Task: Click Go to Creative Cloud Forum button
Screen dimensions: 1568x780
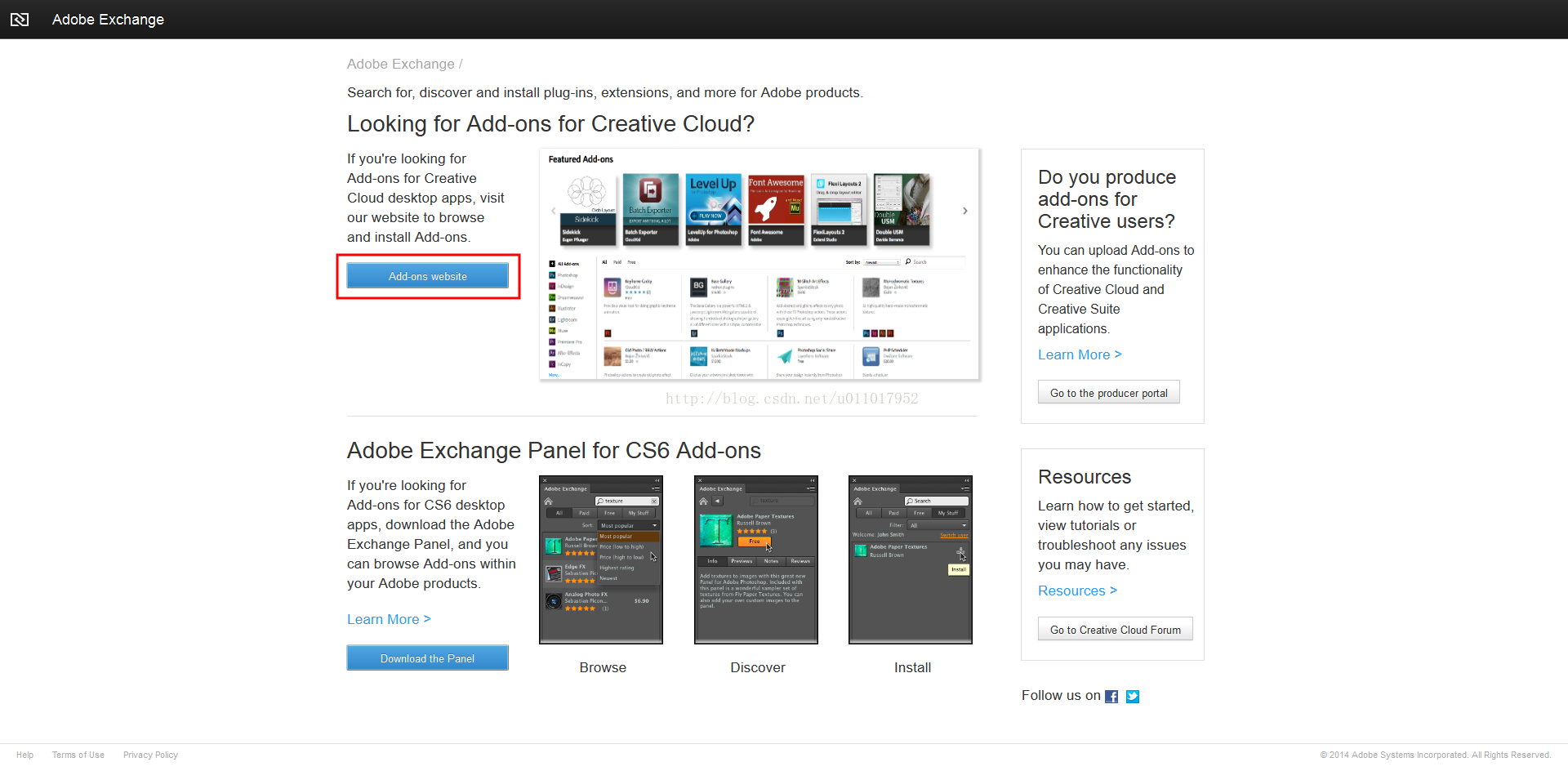Action: pyautogui.click(x=1116, y=630)
